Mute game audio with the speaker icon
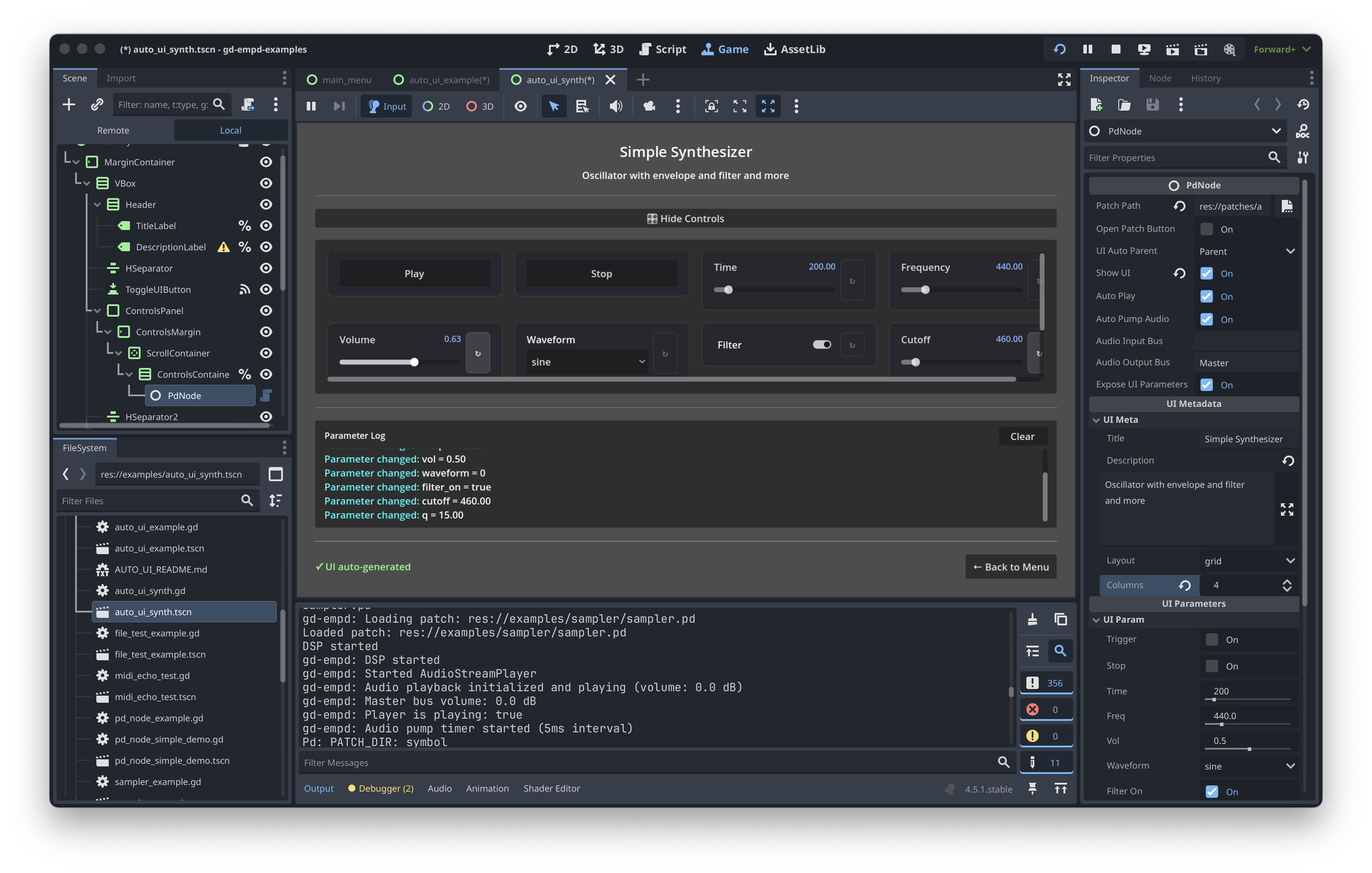The width and height of the screenshot is (1372, 873). click(615, 106)
